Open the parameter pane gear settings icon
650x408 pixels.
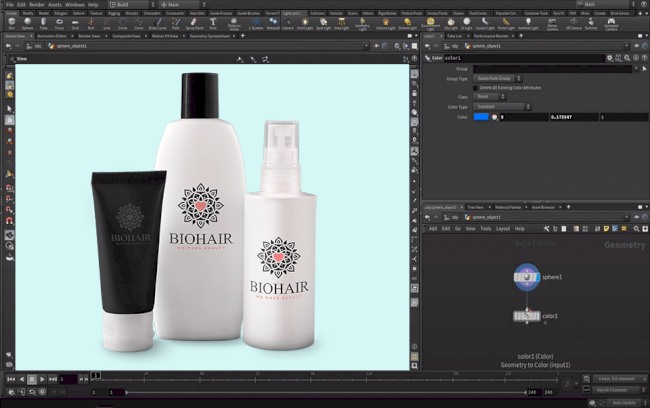609,58
